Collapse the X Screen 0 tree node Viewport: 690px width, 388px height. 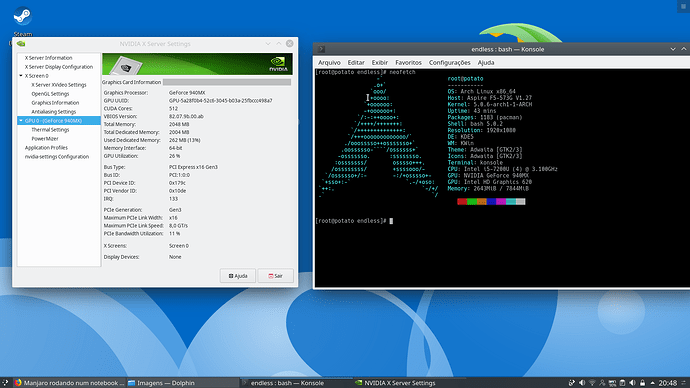21,76
